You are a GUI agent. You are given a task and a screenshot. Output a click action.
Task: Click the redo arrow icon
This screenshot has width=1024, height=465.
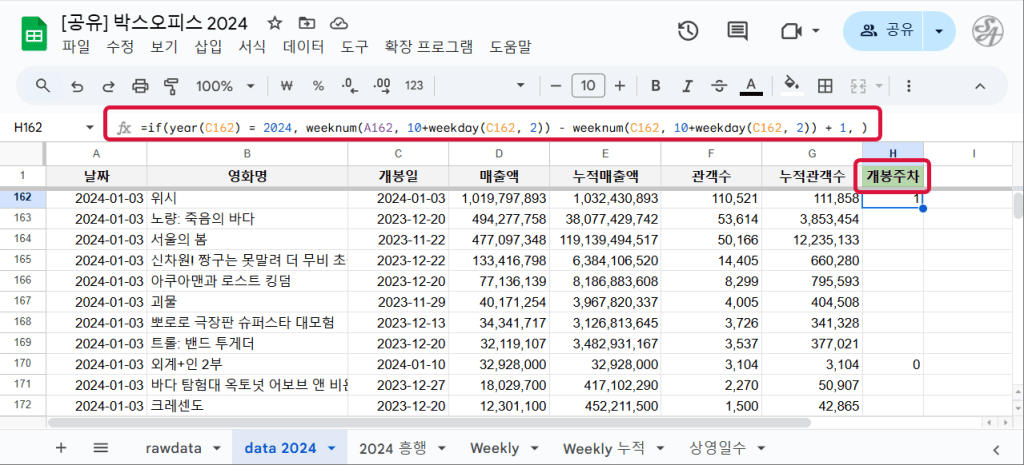coord(108,86)
